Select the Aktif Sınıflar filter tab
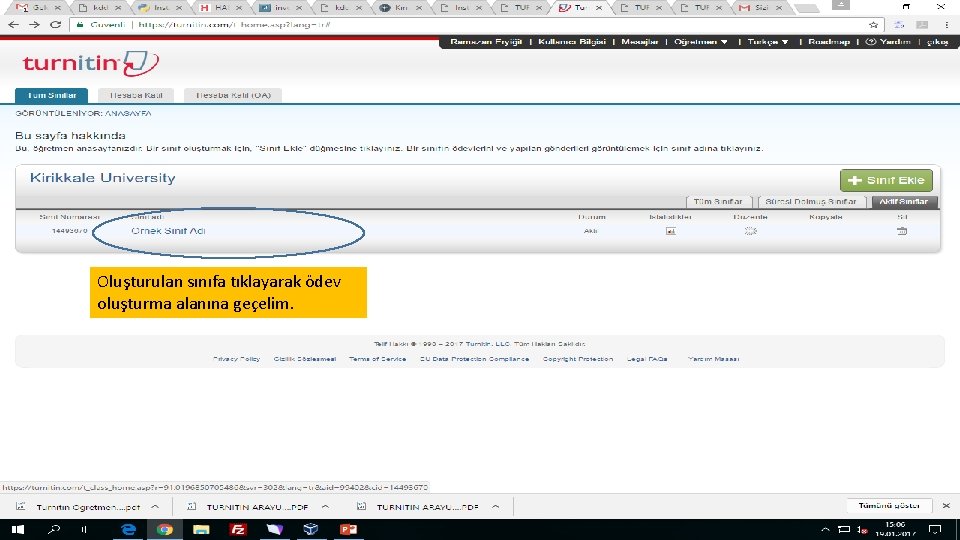The image size is (960, 540). 904,201
